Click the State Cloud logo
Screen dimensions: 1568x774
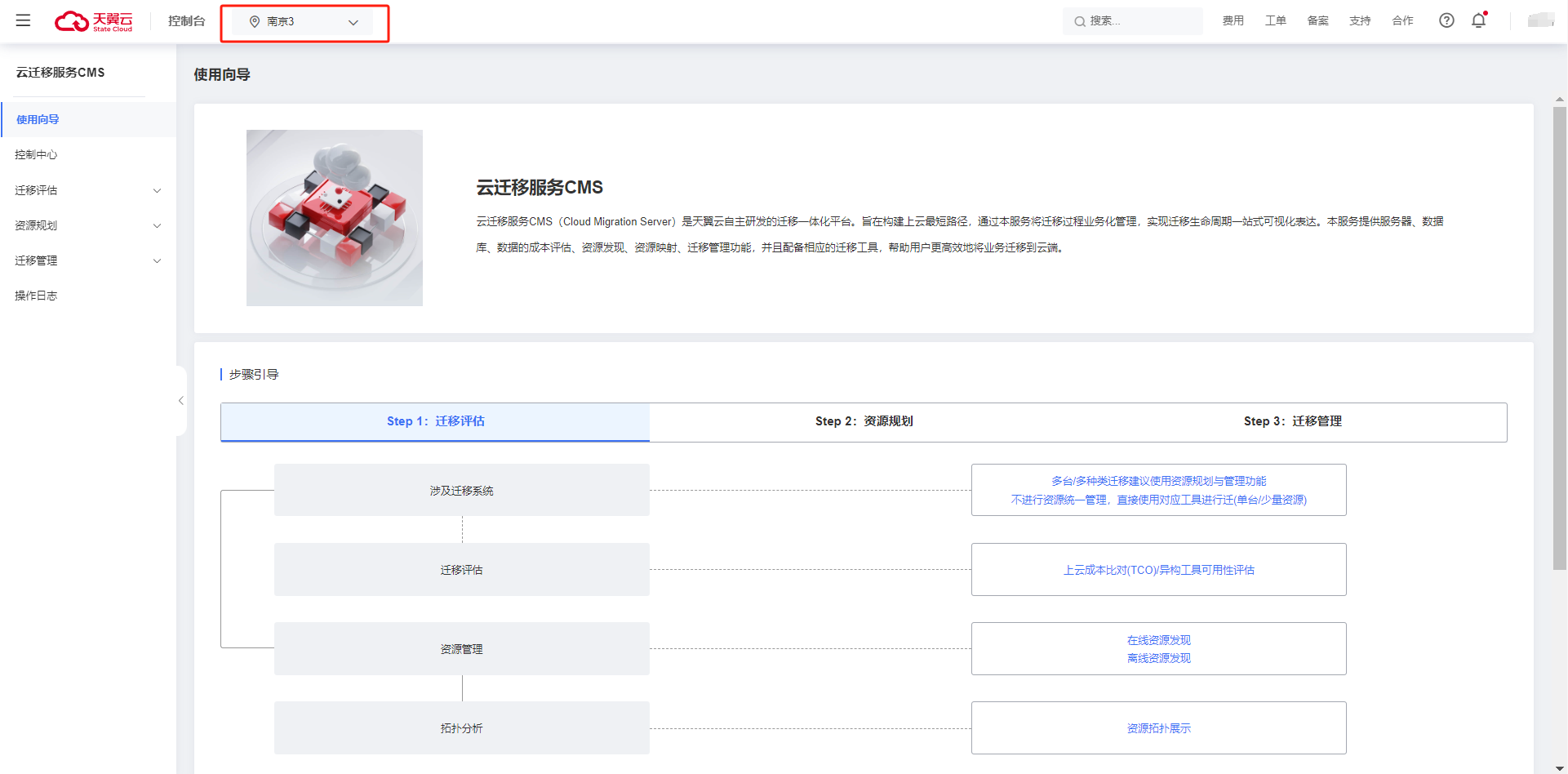93,21
